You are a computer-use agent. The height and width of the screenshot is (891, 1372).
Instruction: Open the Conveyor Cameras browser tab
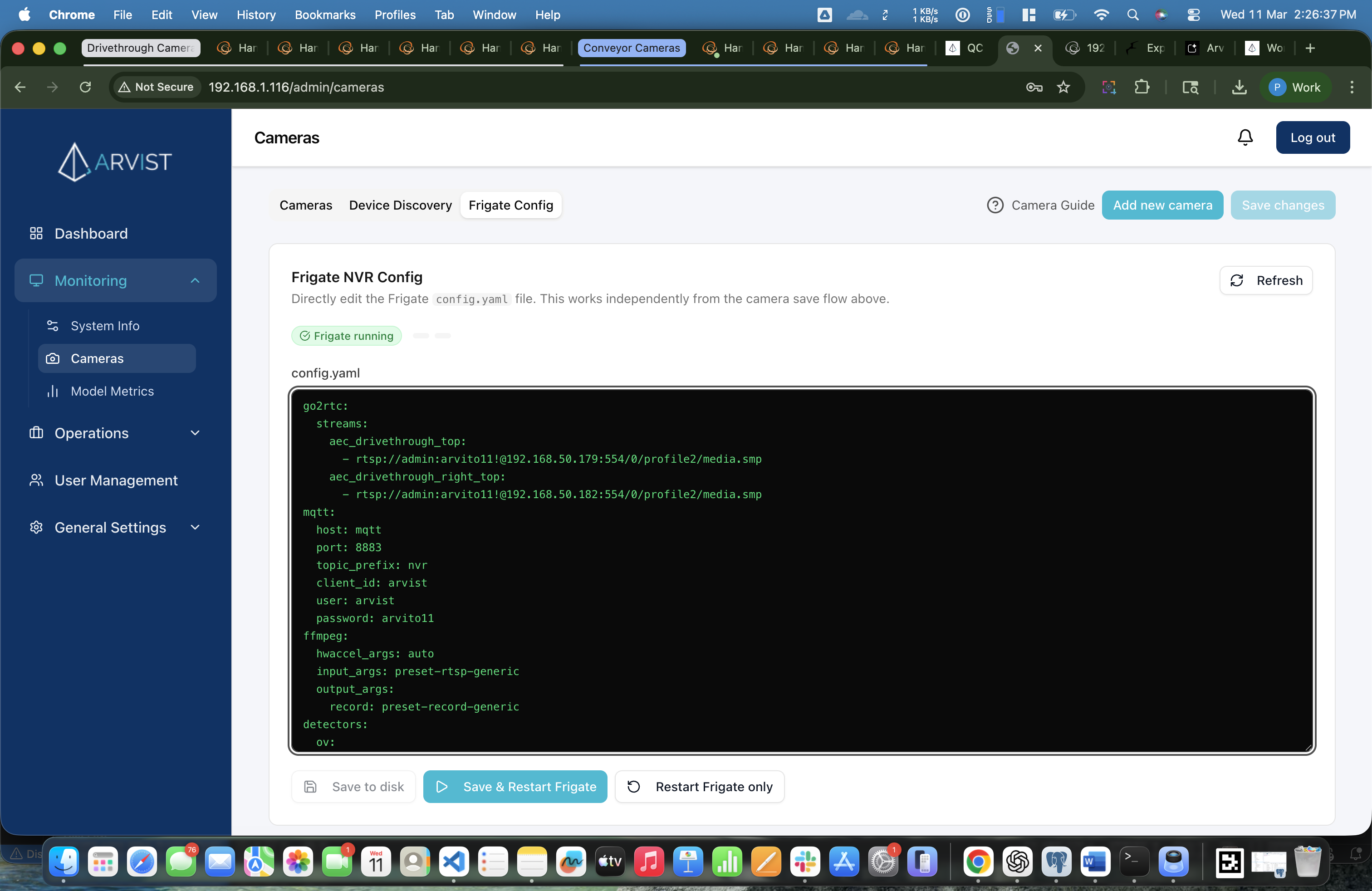[x=631, y=48]
